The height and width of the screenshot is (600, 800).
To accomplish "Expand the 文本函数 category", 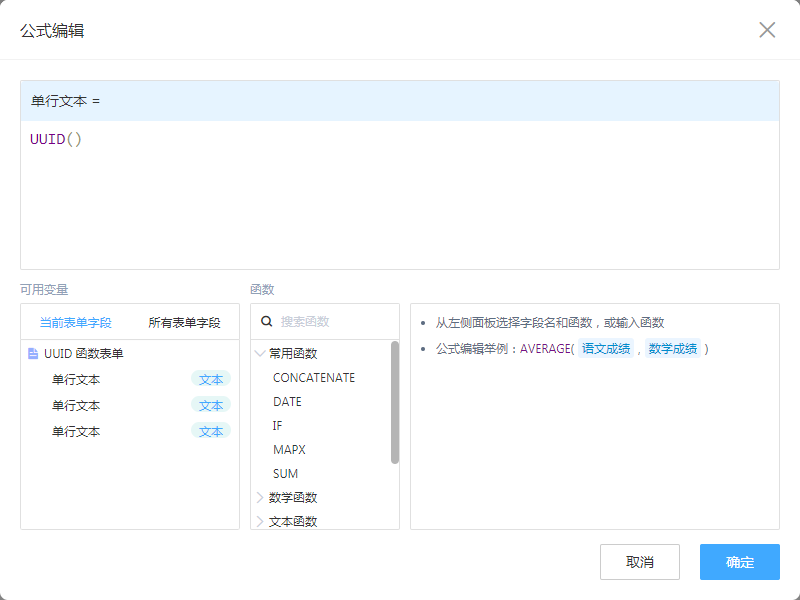I will 261,521.
